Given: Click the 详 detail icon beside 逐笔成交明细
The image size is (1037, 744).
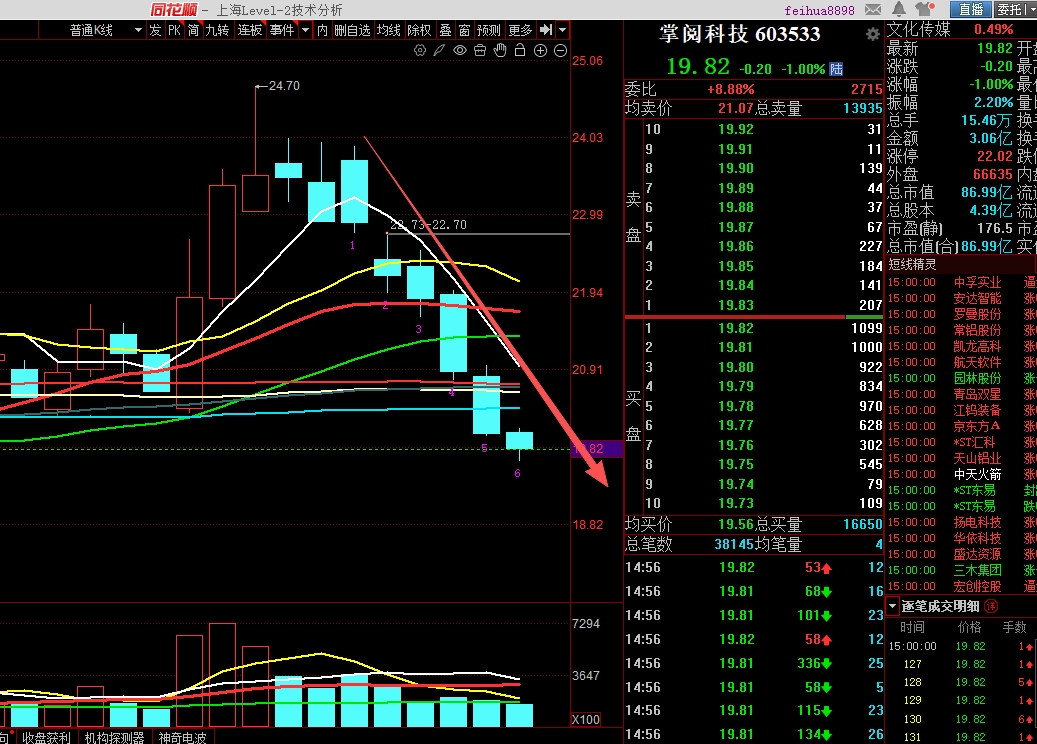Looking at the screenshot, I should tap(991, 606).
